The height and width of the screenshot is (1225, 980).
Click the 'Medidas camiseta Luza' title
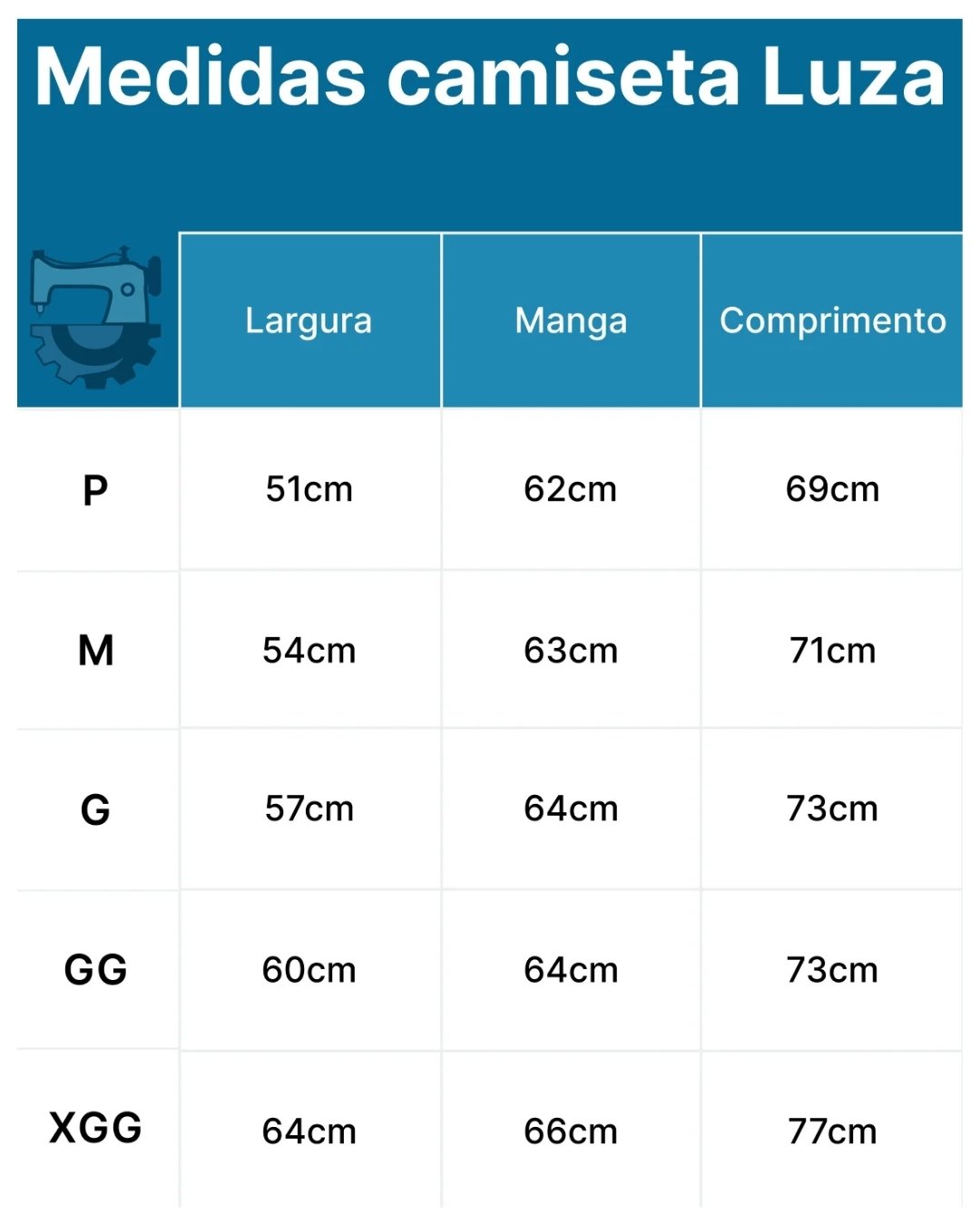(490, 77)
